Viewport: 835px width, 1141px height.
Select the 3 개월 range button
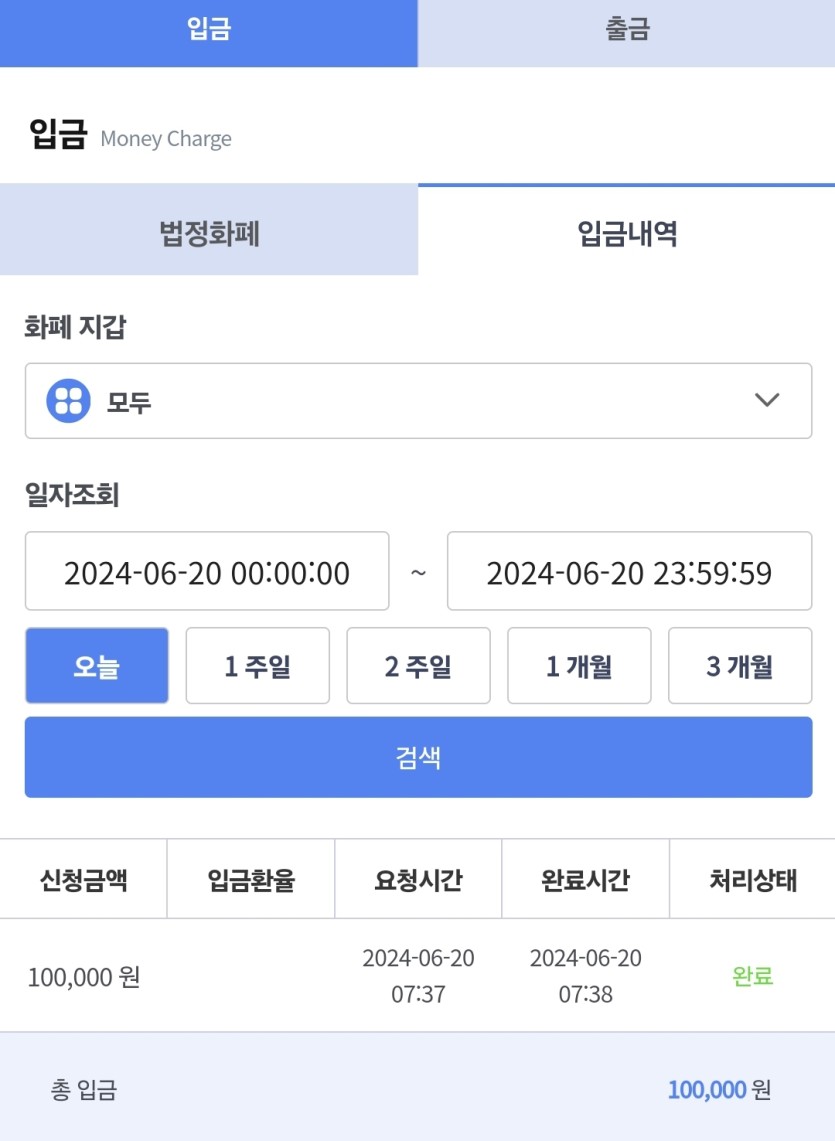tap(740, 666)
